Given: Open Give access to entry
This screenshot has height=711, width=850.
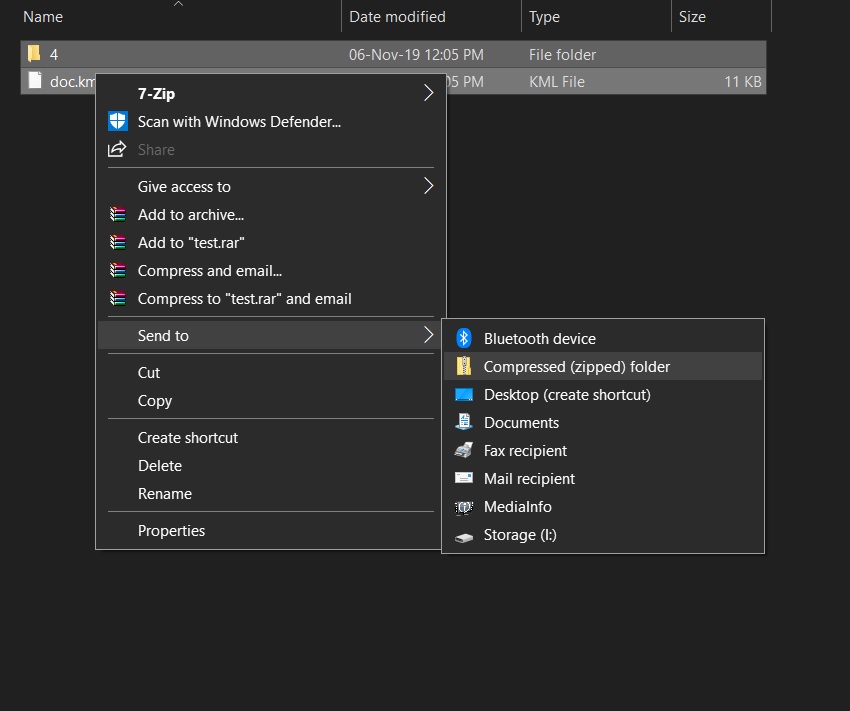Looking at the screenshot, I should [x=271, y=186].
